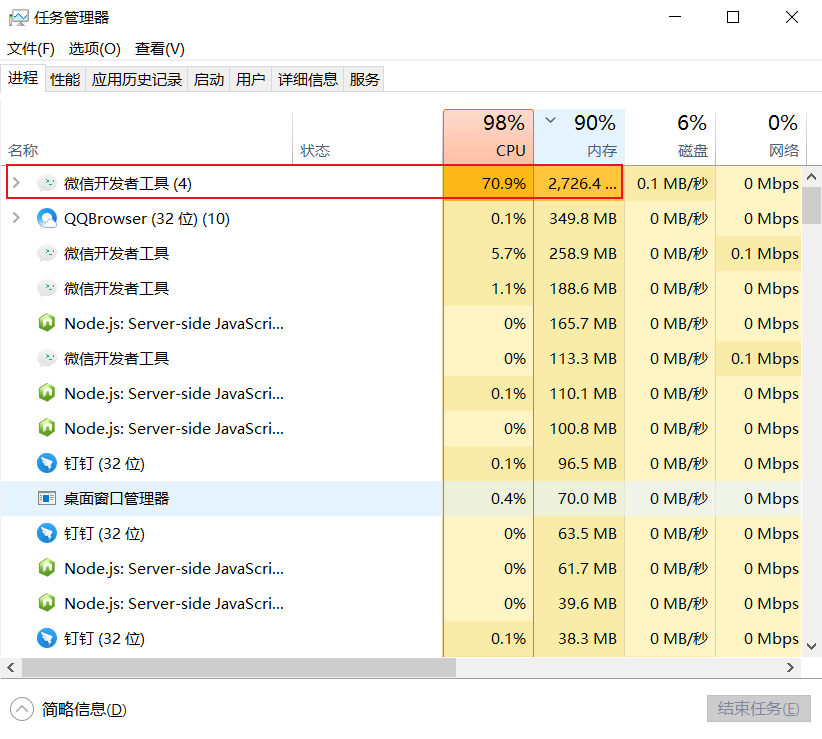This screenshot has width=822, height=739.
Task: Select the QQBrowser (32 位) (10) row name
Action: click(147, 219)
